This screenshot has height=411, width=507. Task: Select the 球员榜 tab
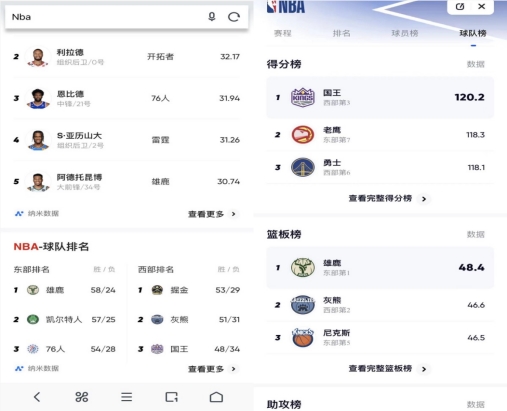405,33
